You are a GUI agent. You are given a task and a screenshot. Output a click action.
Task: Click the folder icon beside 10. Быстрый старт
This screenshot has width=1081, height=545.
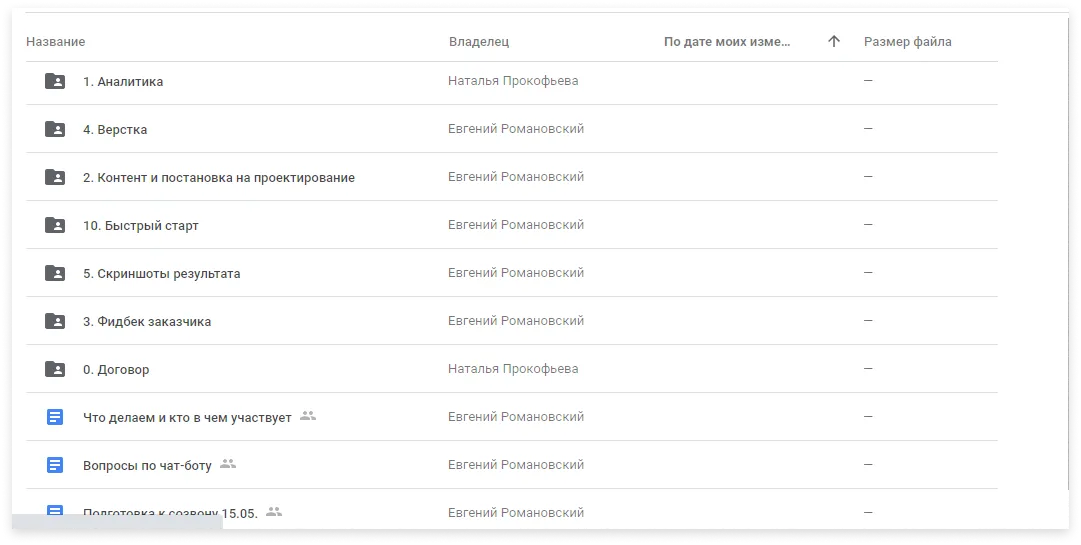click(x=54, y=225)
